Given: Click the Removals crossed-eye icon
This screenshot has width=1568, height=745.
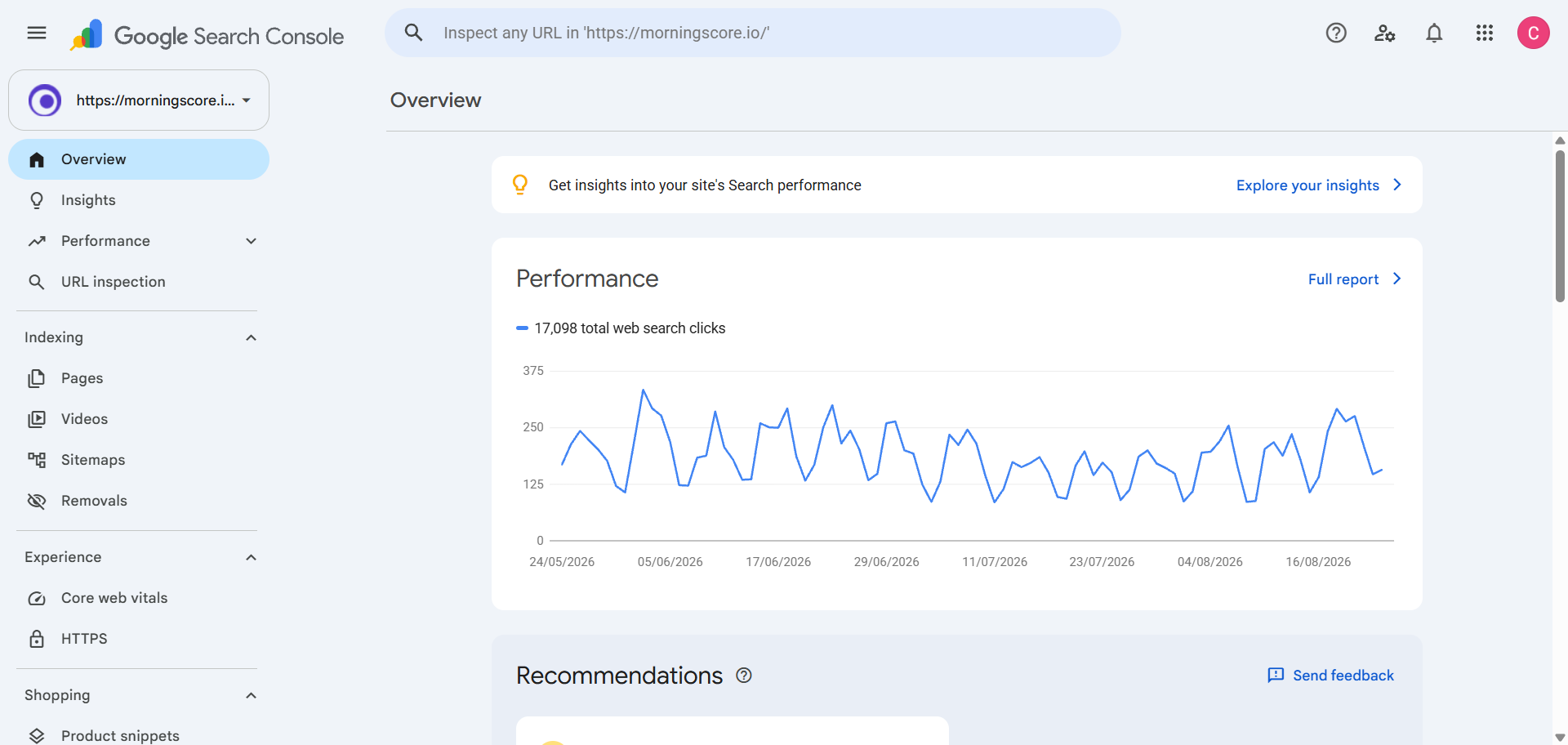Looking at the screenshot, I should tap(37, 501).
